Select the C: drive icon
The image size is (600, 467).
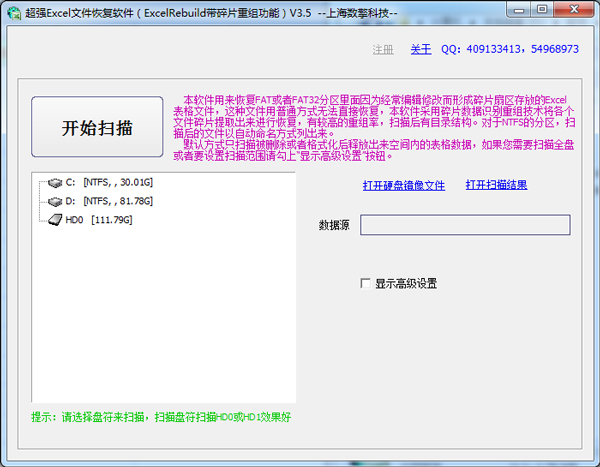(x=55, y=183)
